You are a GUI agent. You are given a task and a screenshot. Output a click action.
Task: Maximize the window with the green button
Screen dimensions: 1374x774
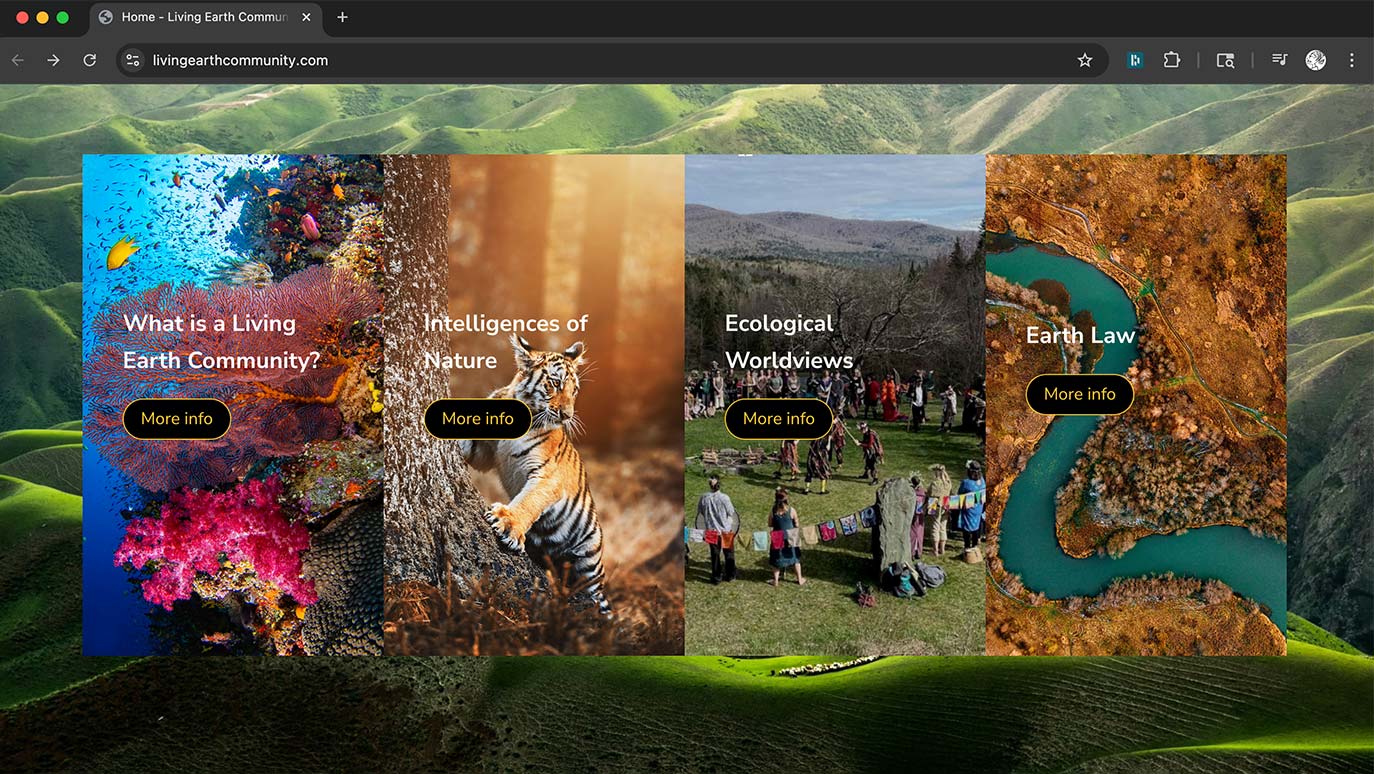coord(62,17)
